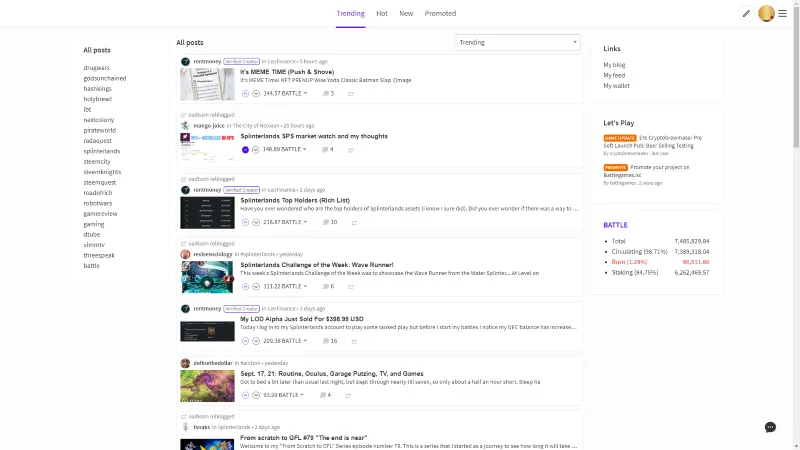Reblog the Wave Runner challenge post
The image size is (800, 450).
coord(351,287)
